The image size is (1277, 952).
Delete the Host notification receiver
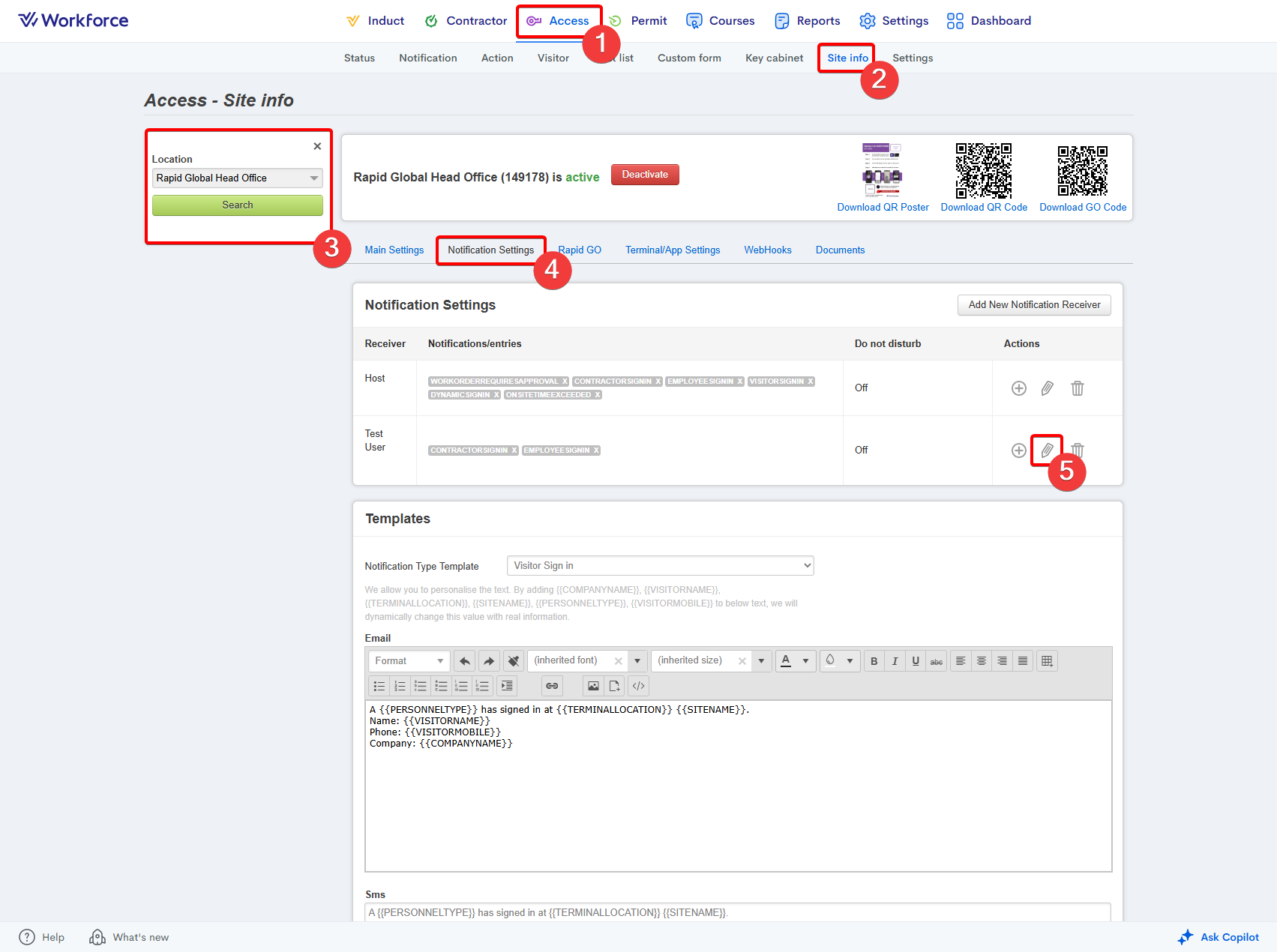(1077, 388)
